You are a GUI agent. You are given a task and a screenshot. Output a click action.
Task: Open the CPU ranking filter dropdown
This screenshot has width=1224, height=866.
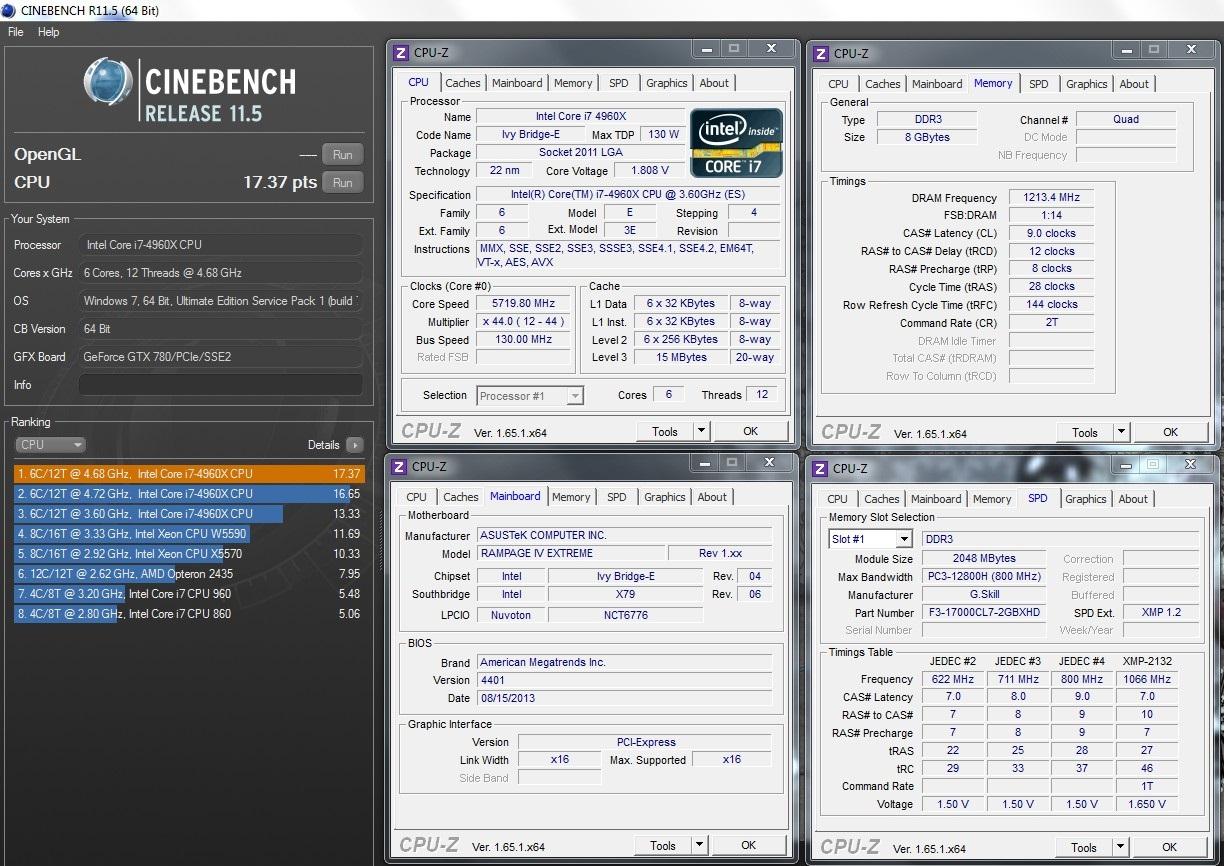point(50,445)
